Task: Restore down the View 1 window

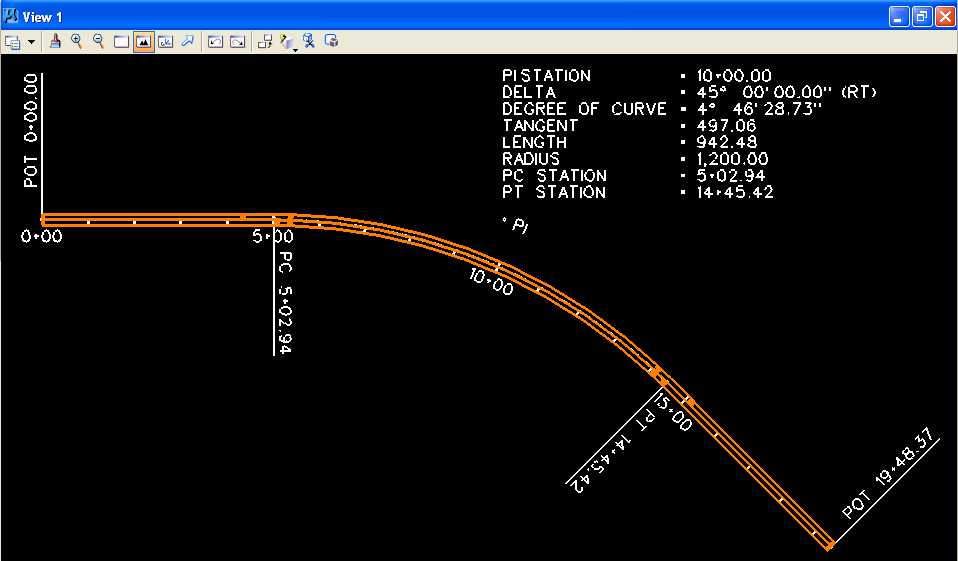Action: [922, 17]
